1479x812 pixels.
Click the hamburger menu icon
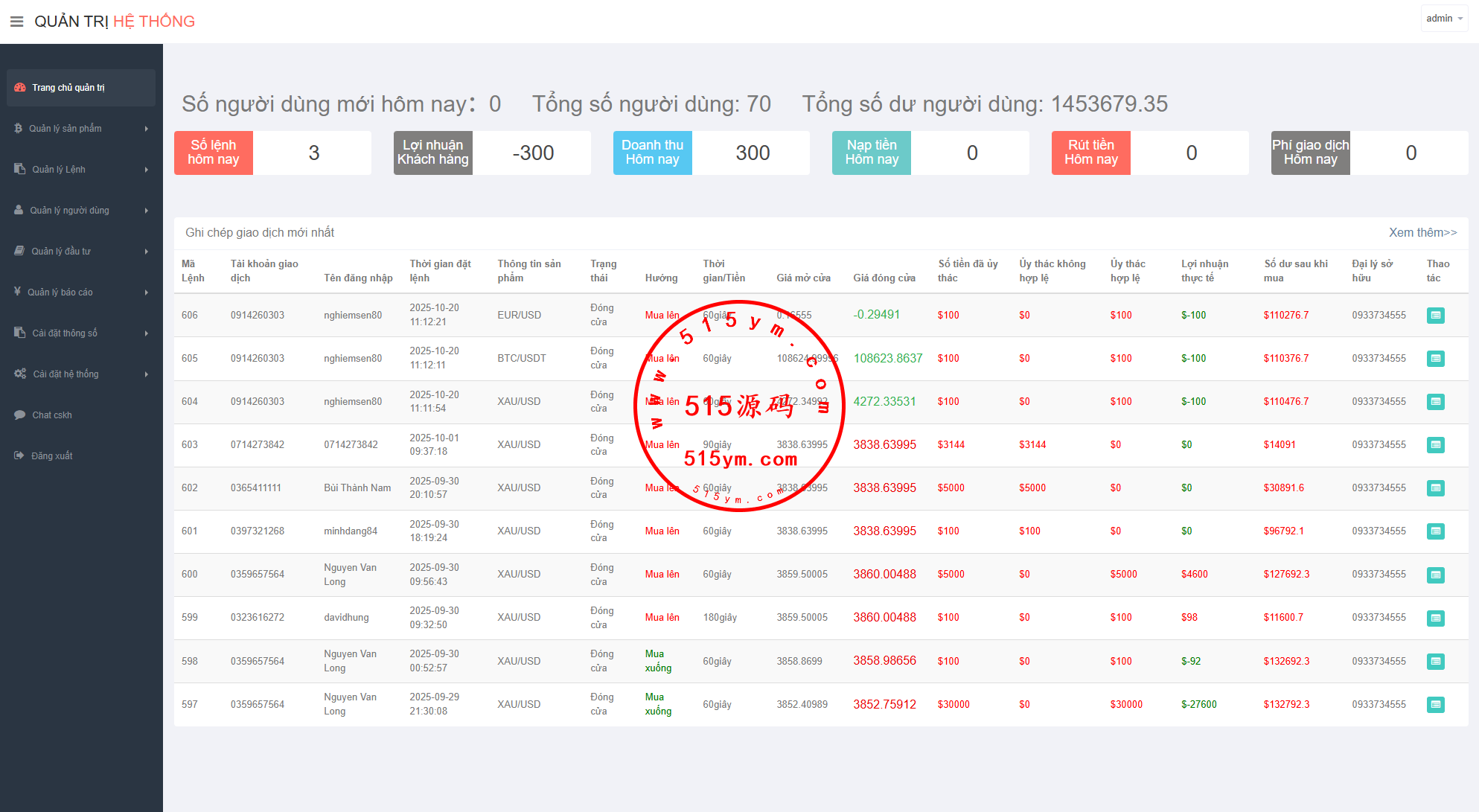[16, 22]
